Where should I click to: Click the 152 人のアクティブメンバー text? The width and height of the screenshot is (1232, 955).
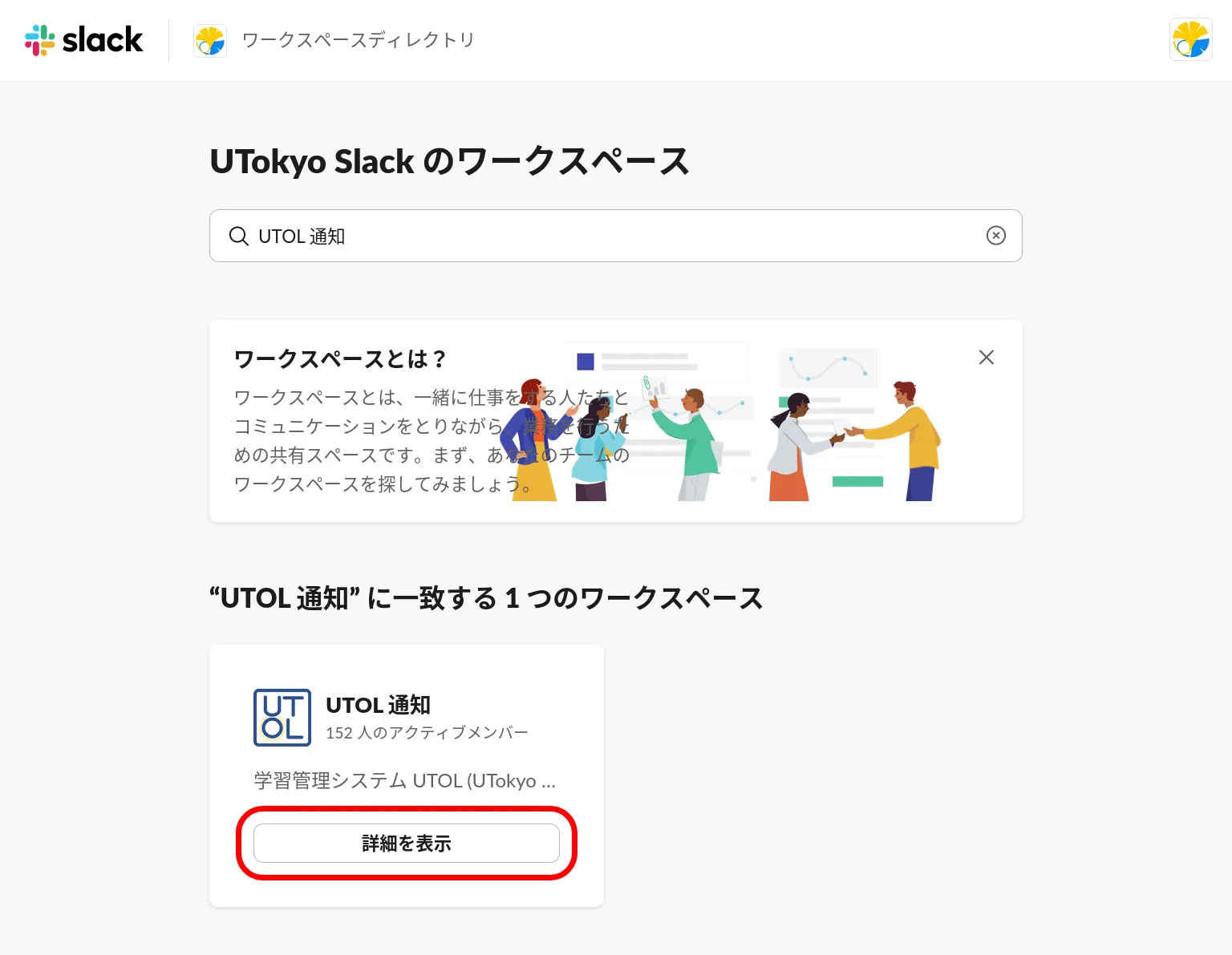coord(427,733)
